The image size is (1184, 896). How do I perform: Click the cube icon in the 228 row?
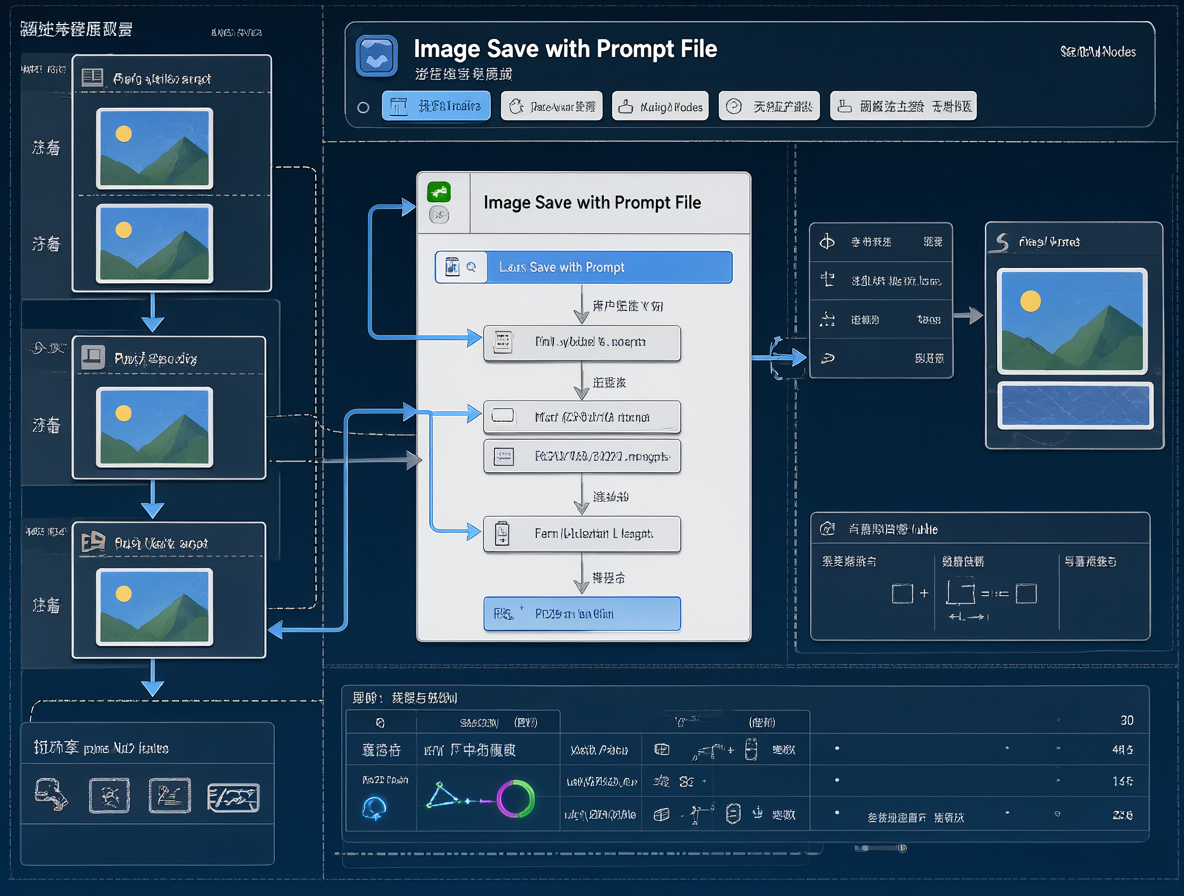tap(661, 814)
